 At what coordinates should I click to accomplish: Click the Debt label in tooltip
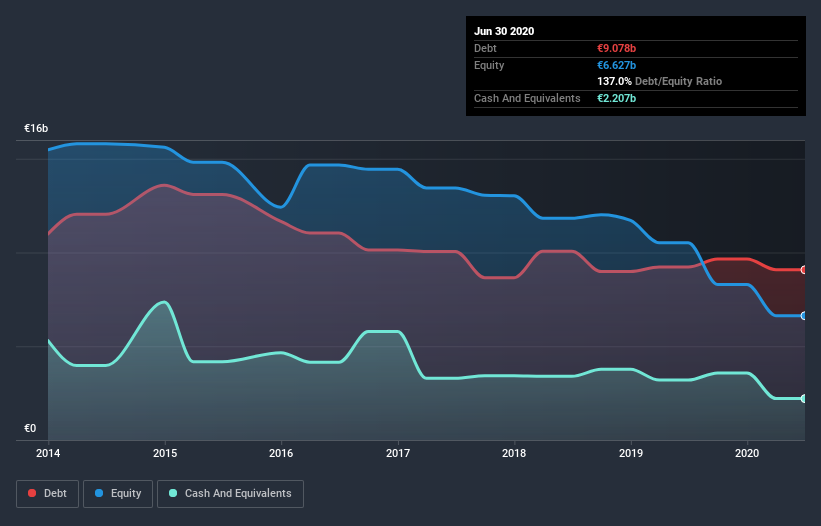click(x=485, y=48)
